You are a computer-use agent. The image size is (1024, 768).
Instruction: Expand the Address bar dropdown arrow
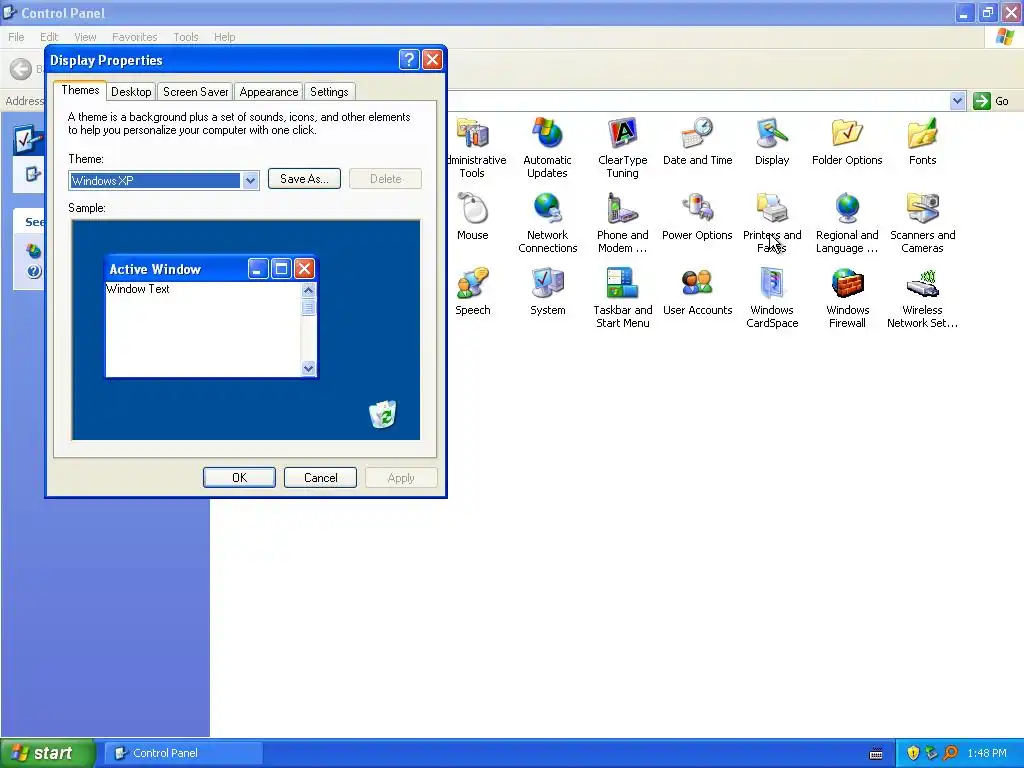point(957,101)
